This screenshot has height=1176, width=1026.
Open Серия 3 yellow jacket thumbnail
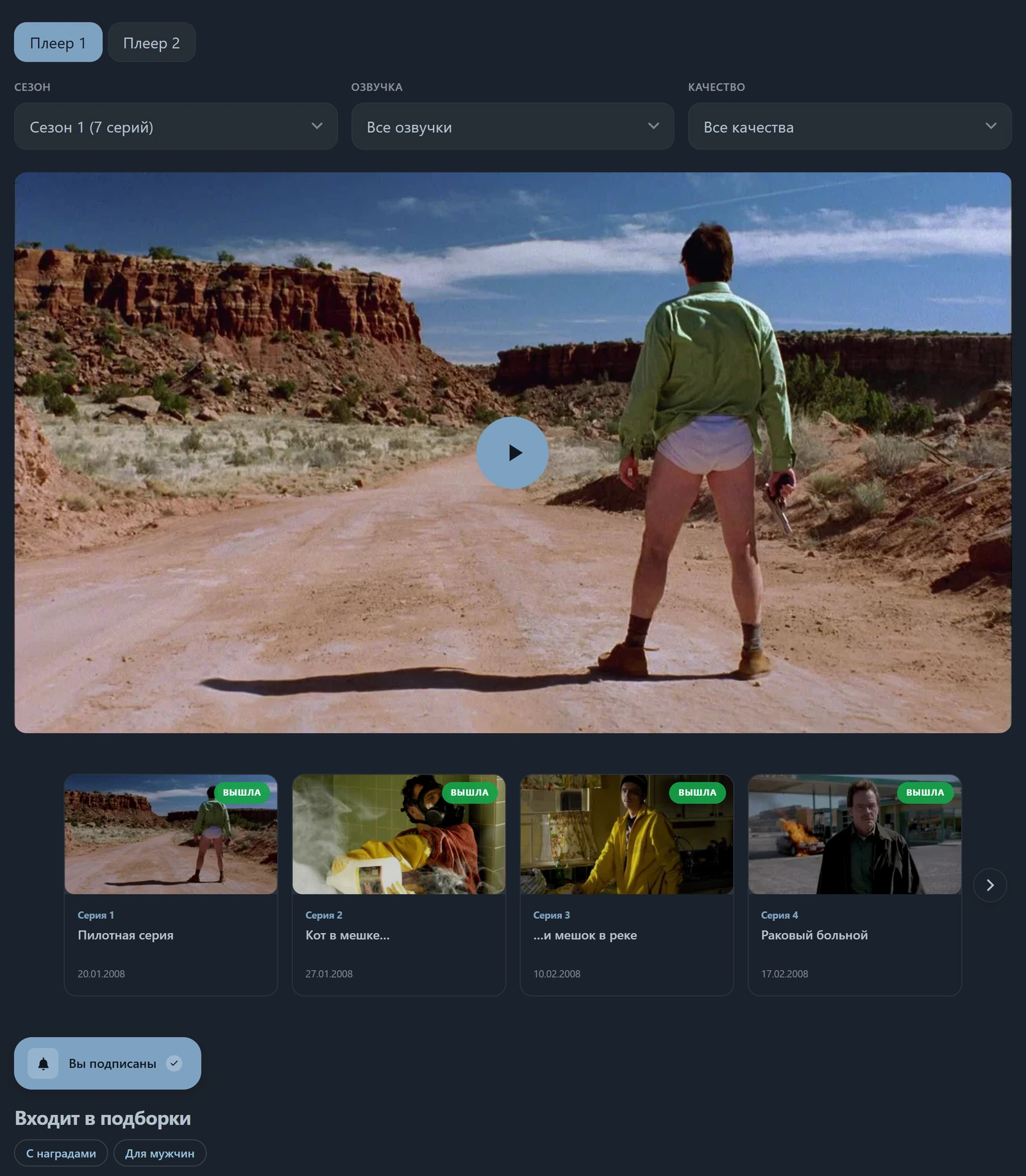pos(627,834)
